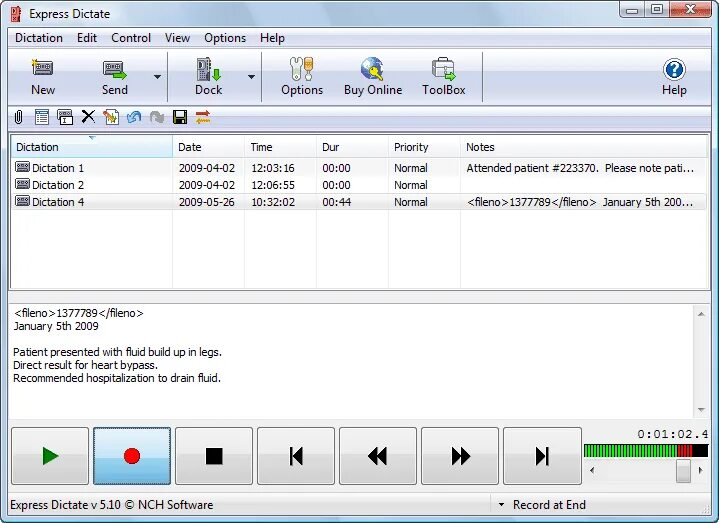
Task: Sort by the Dur column header
Action: pos(353,147)
